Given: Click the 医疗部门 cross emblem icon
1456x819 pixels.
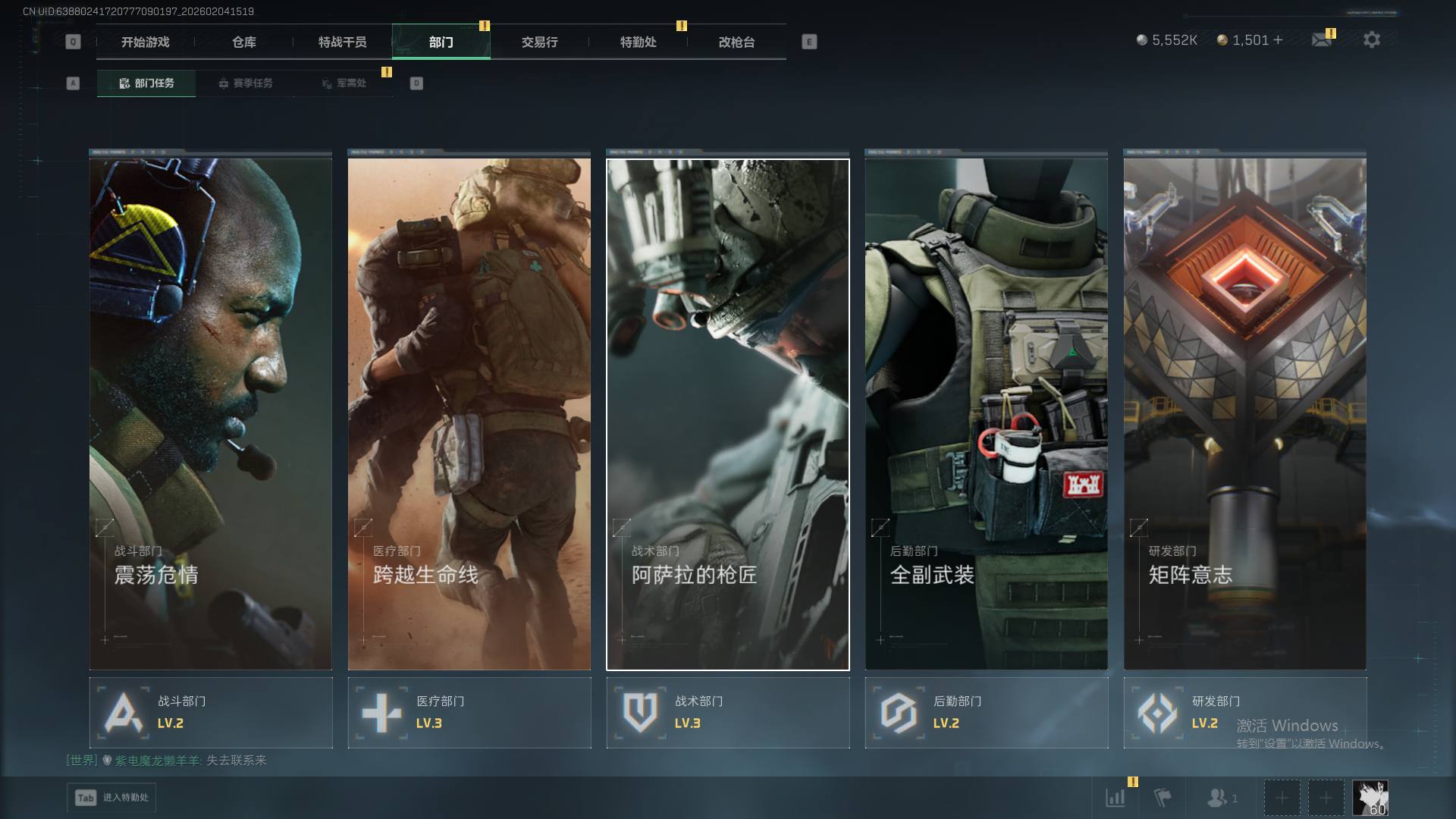Looking at the screenshot, I should pos(381,713).
